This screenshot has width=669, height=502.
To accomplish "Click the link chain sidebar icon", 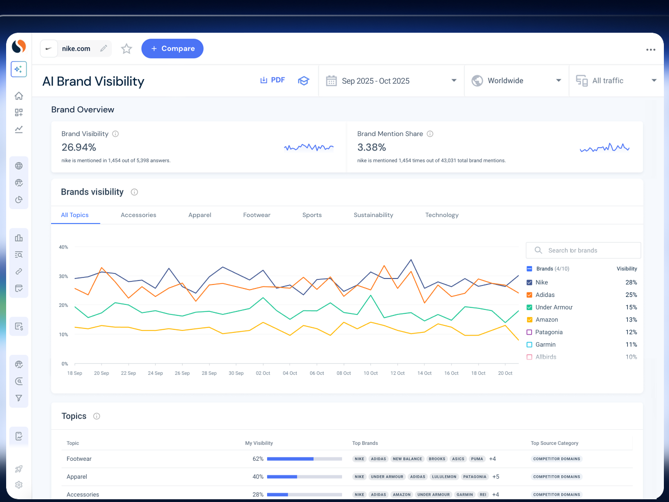I will (x=19, y=272).
